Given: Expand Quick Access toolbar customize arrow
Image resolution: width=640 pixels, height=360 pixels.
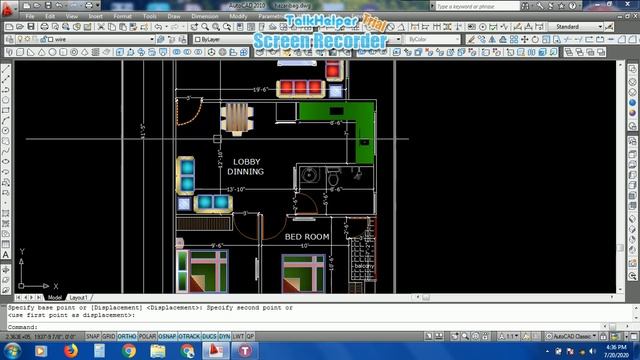Looking at the screenshot, I should click(x=98, y=6).
